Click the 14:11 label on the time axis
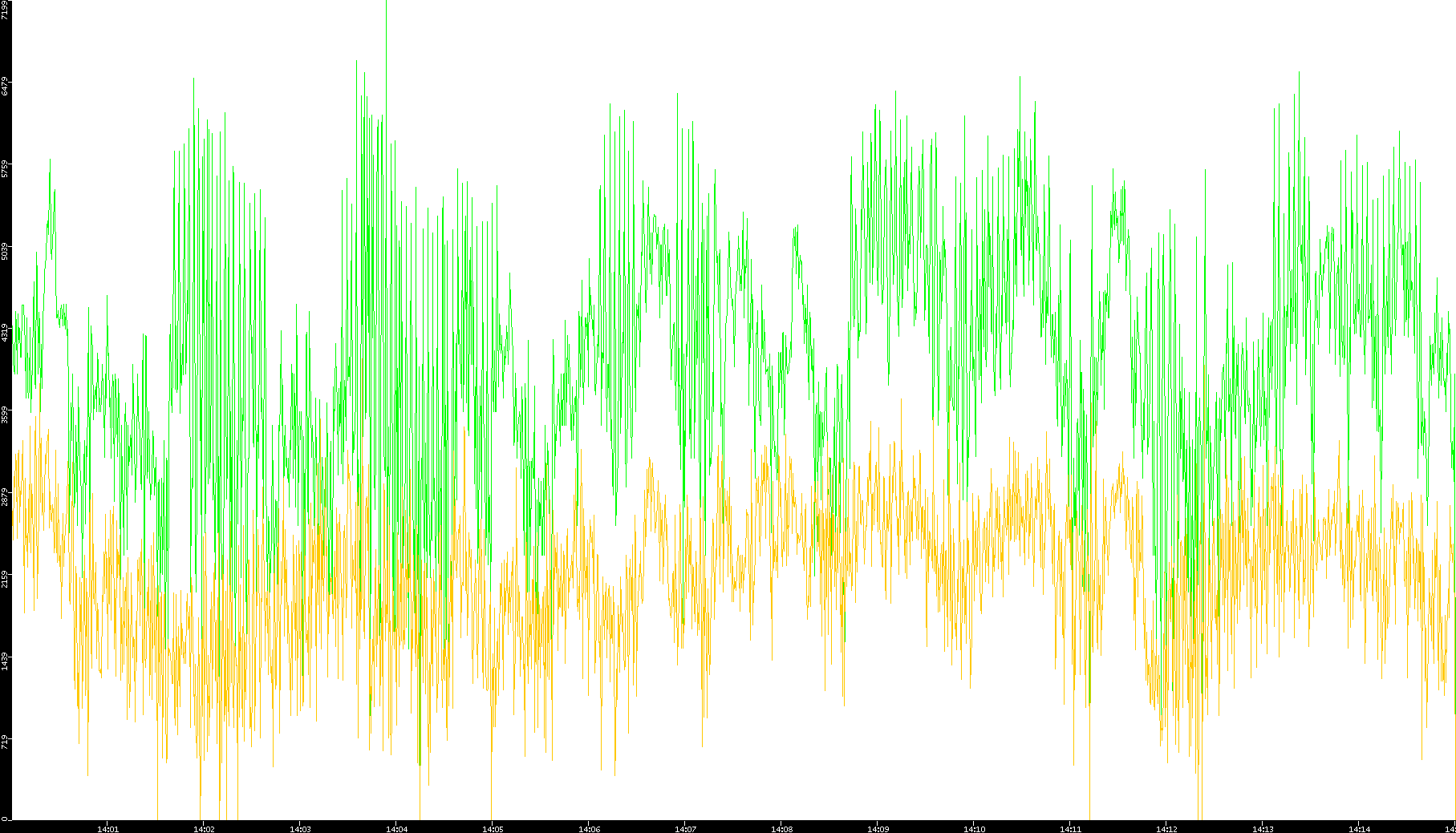The height and width of the screenshot is (833, 1456). click(1070, 829)
